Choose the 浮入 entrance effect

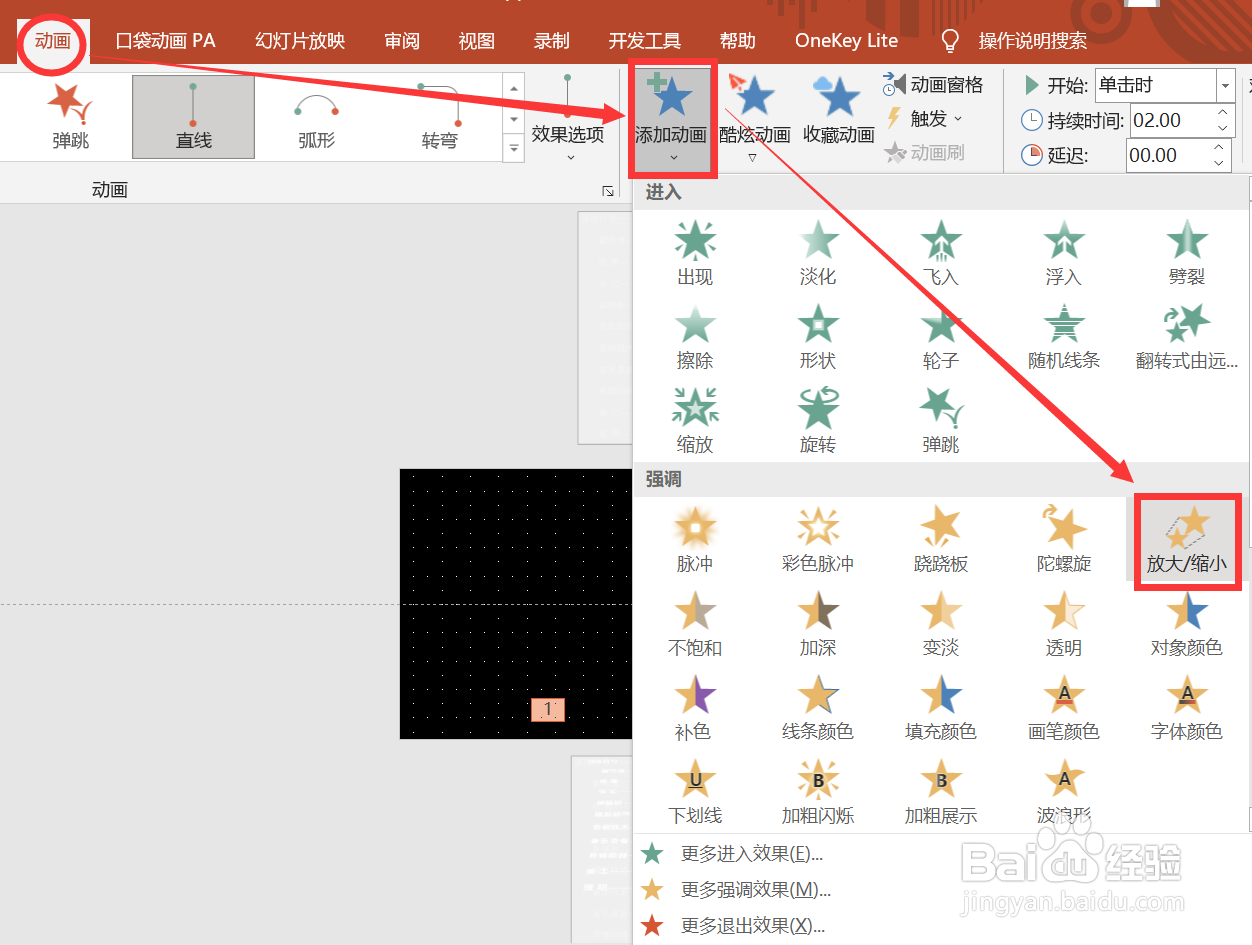(1064, 253)
